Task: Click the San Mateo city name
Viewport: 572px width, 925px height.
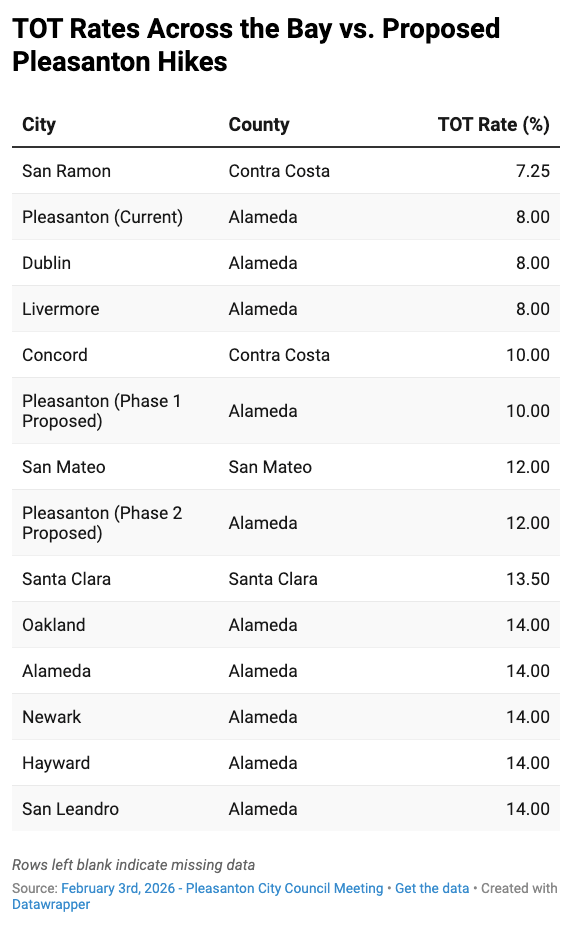Action: tap(64, 467)
